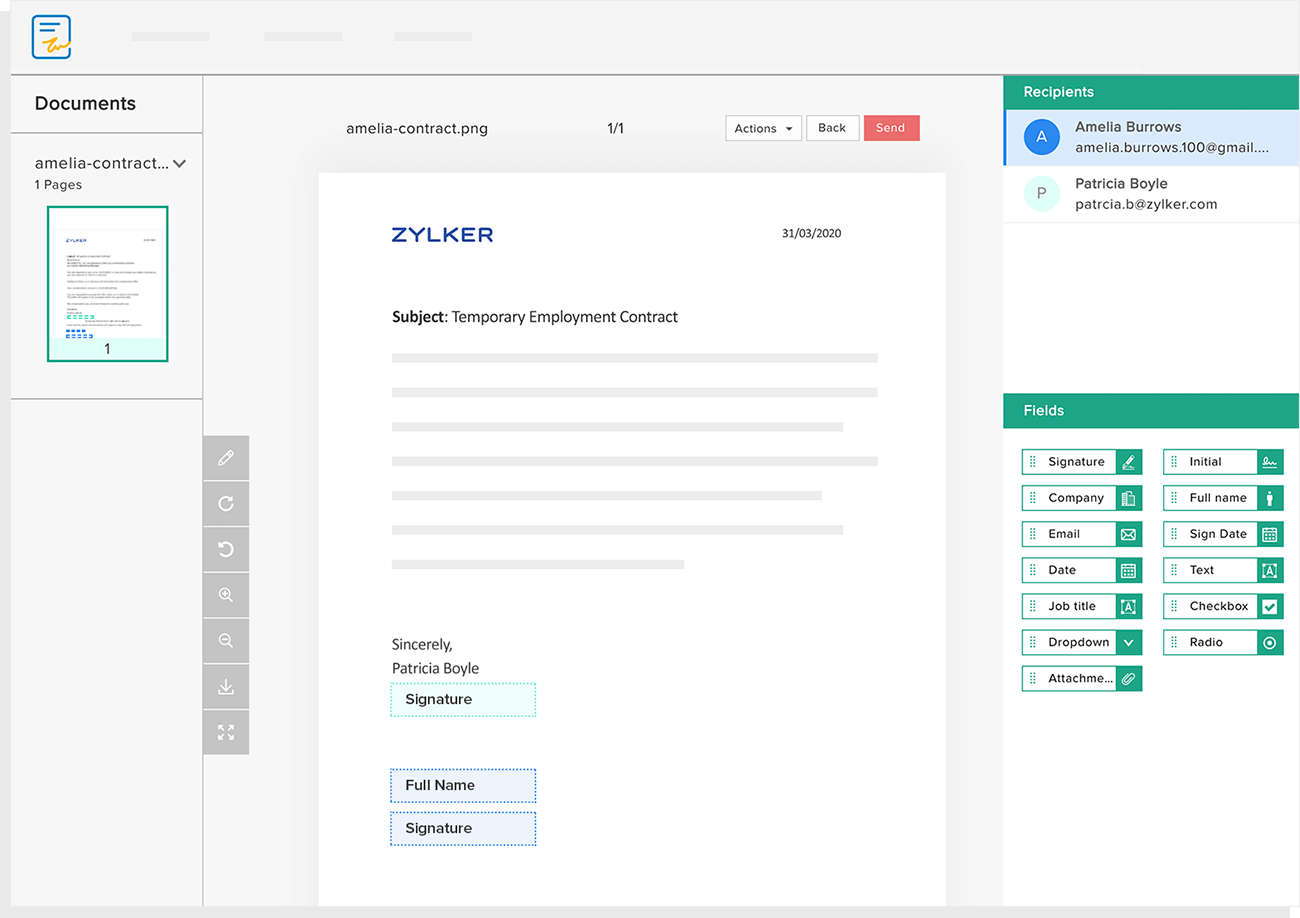Click the Date field calendar icon

click(1129, 570)
